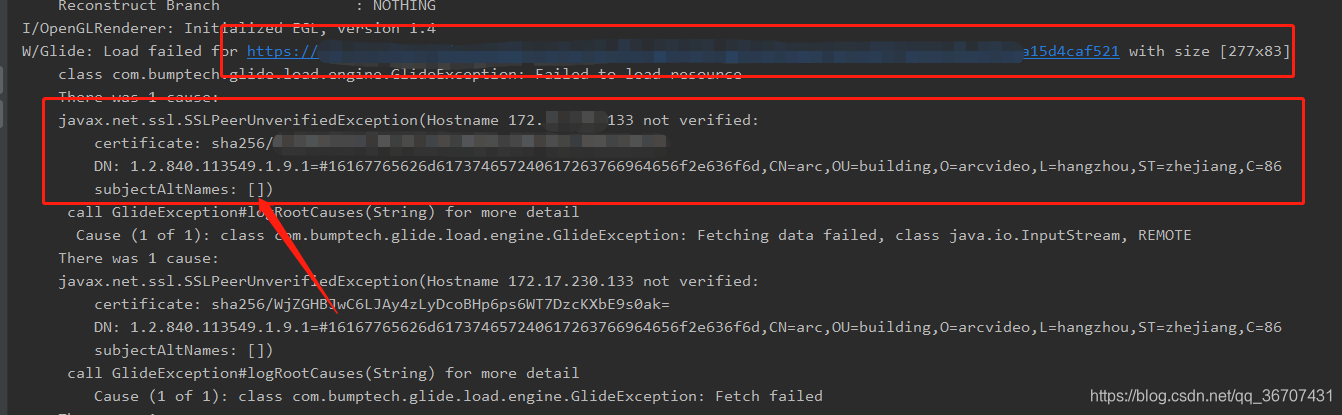Click the lower tool tab on left edge
The height and width of the screenshot is (415, 1342).
[x=2, y=114]
